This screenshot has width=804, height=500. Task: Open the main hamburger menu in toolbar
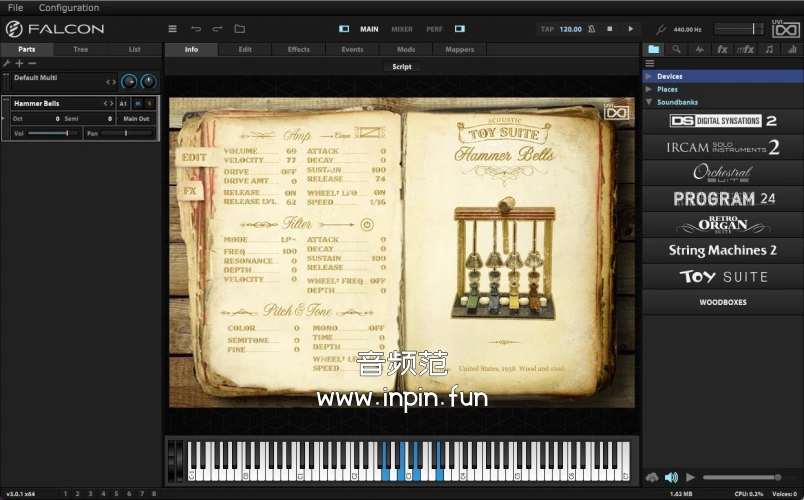click(x=172, y=29)
